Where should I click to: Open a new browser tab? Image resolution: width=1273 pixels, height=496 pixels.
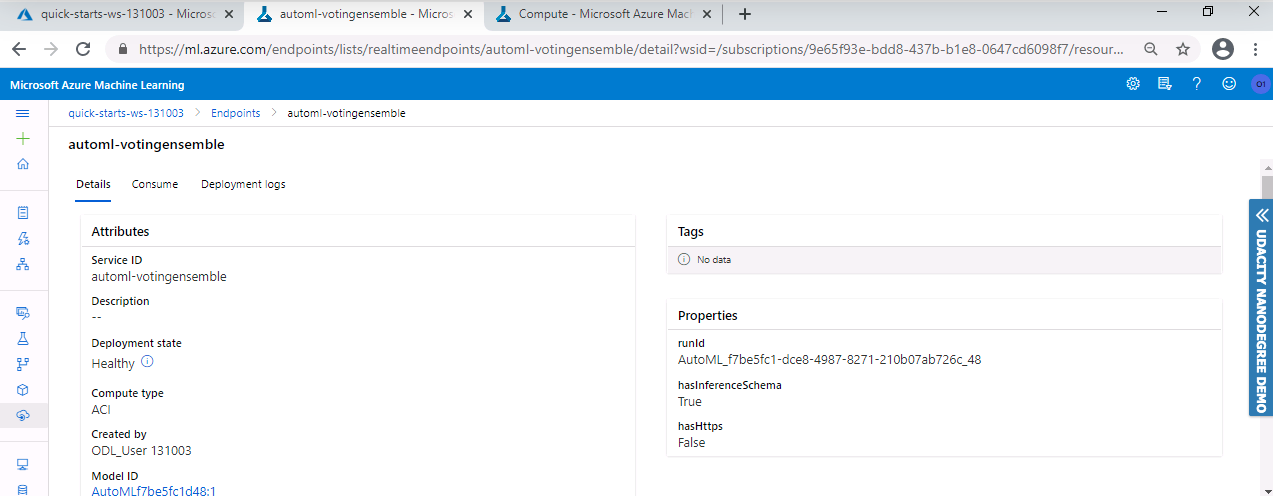click(x=744, y=14)
